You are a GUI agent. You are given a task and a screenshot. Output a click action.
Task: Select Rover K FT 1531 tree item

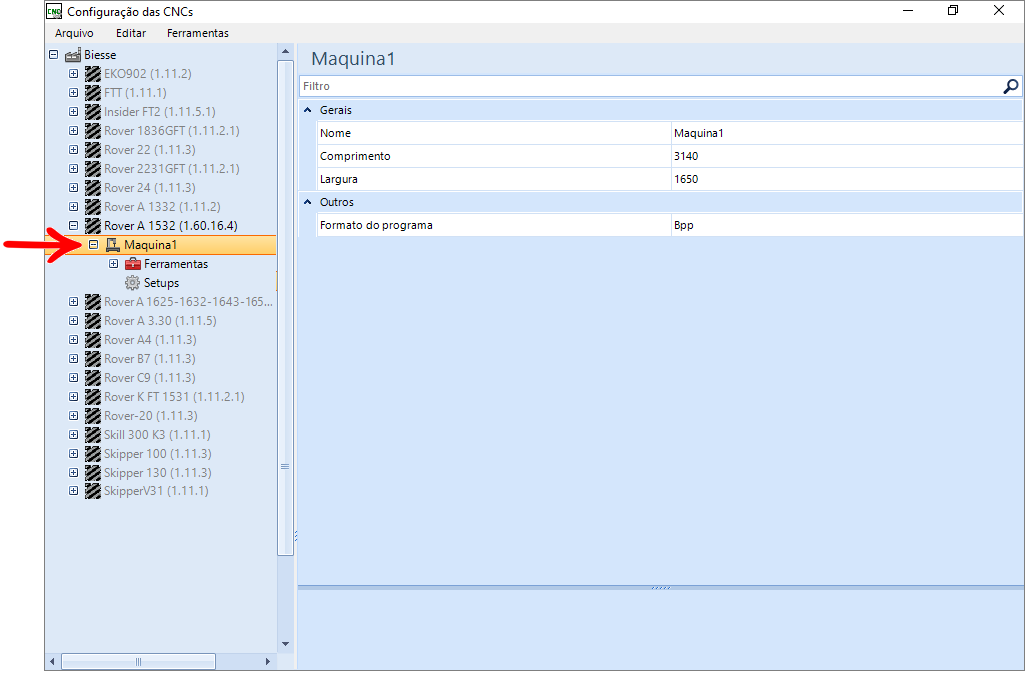click(174, 397)
